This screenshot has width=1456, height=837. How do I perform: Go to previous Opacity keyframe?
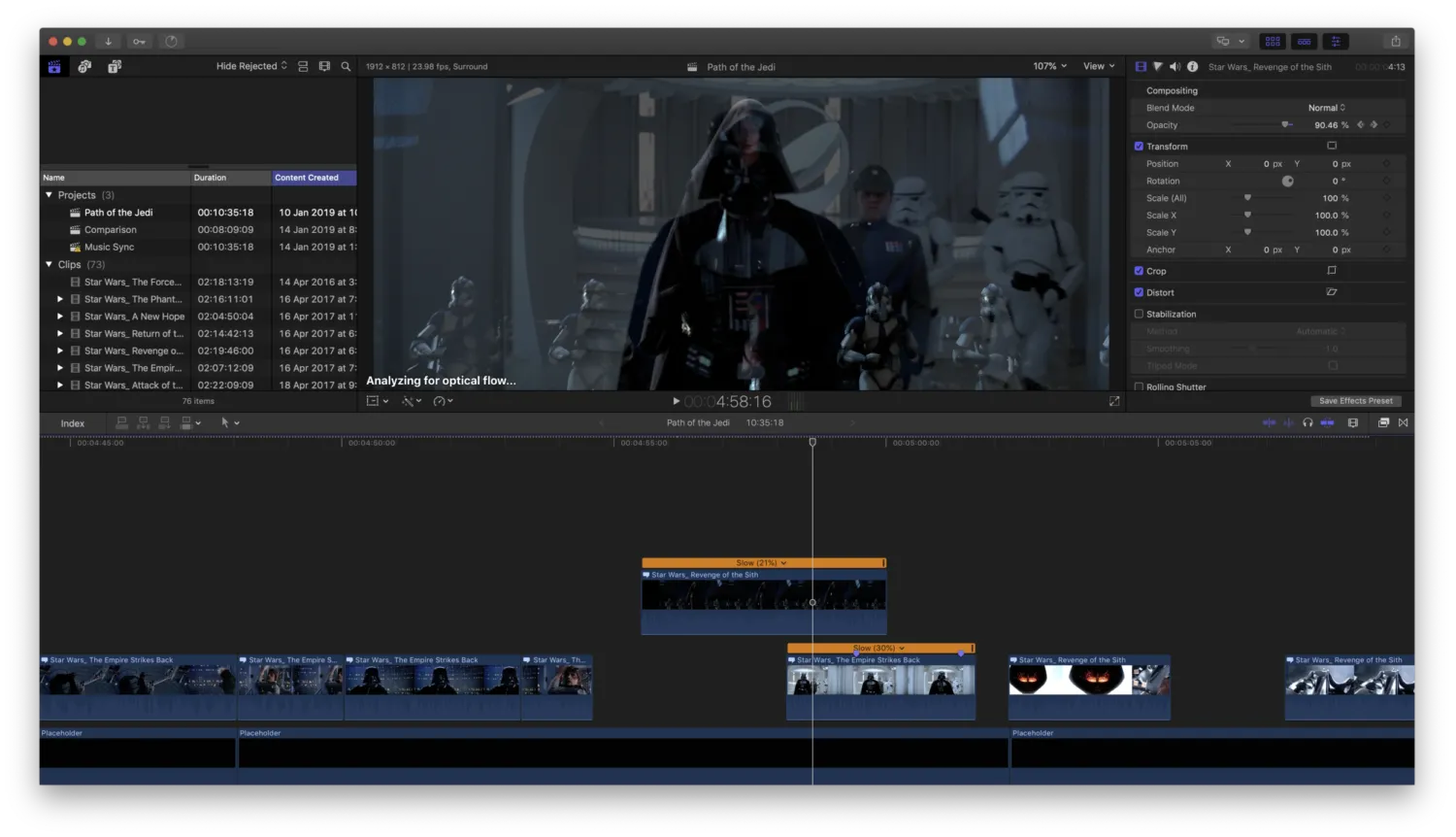[x=1360, y=124]
